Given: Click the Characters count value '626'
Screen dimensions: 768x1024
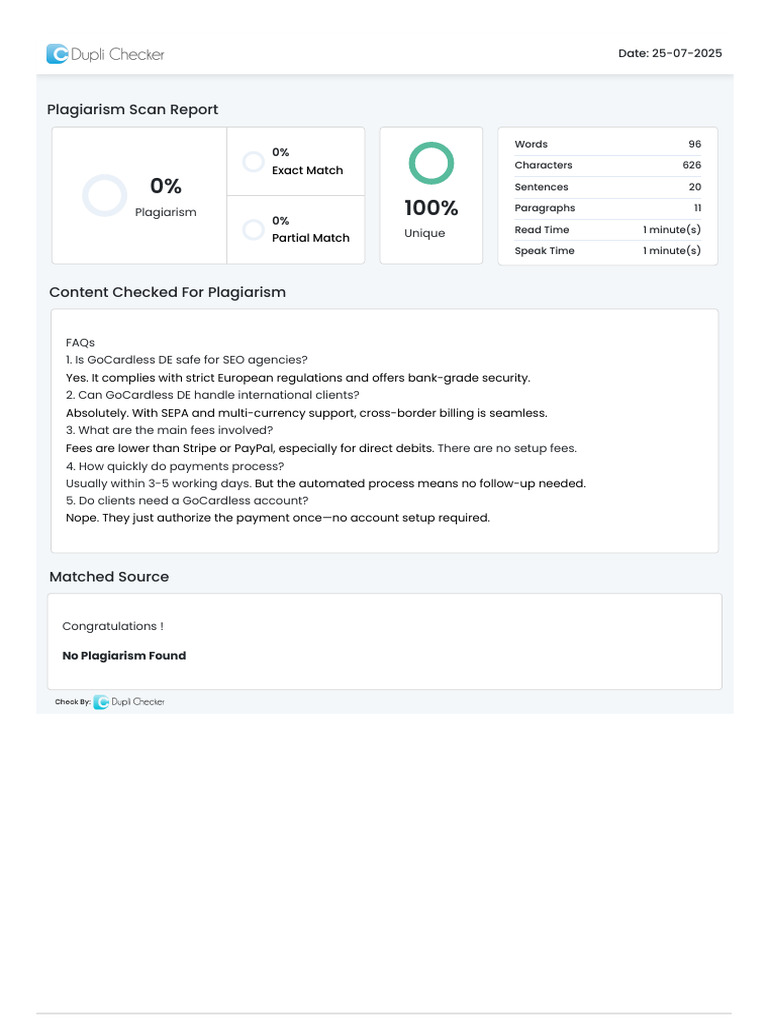Looking at the screenshot, I should coord(692,165).
